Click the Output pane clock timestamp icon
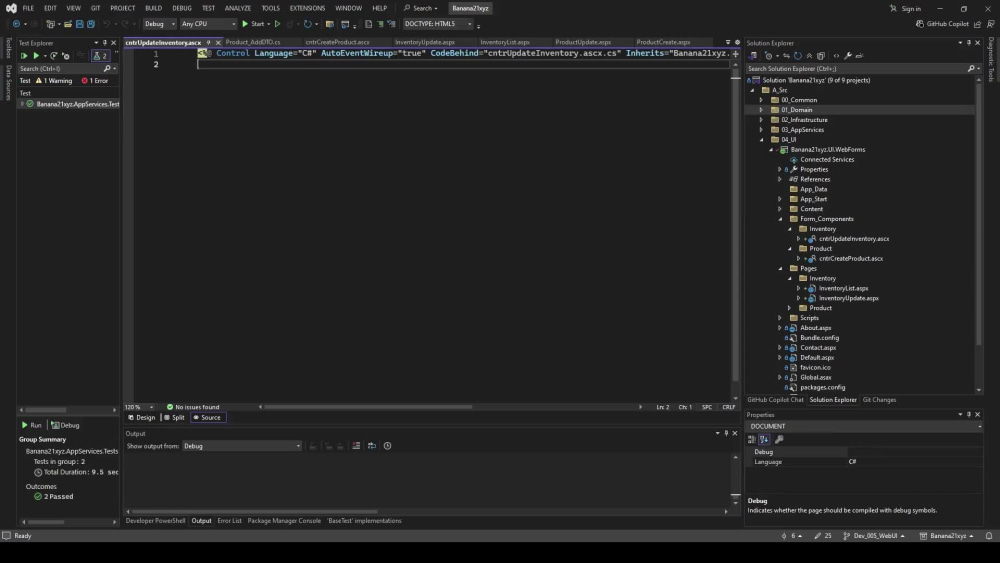 point(387,446)
